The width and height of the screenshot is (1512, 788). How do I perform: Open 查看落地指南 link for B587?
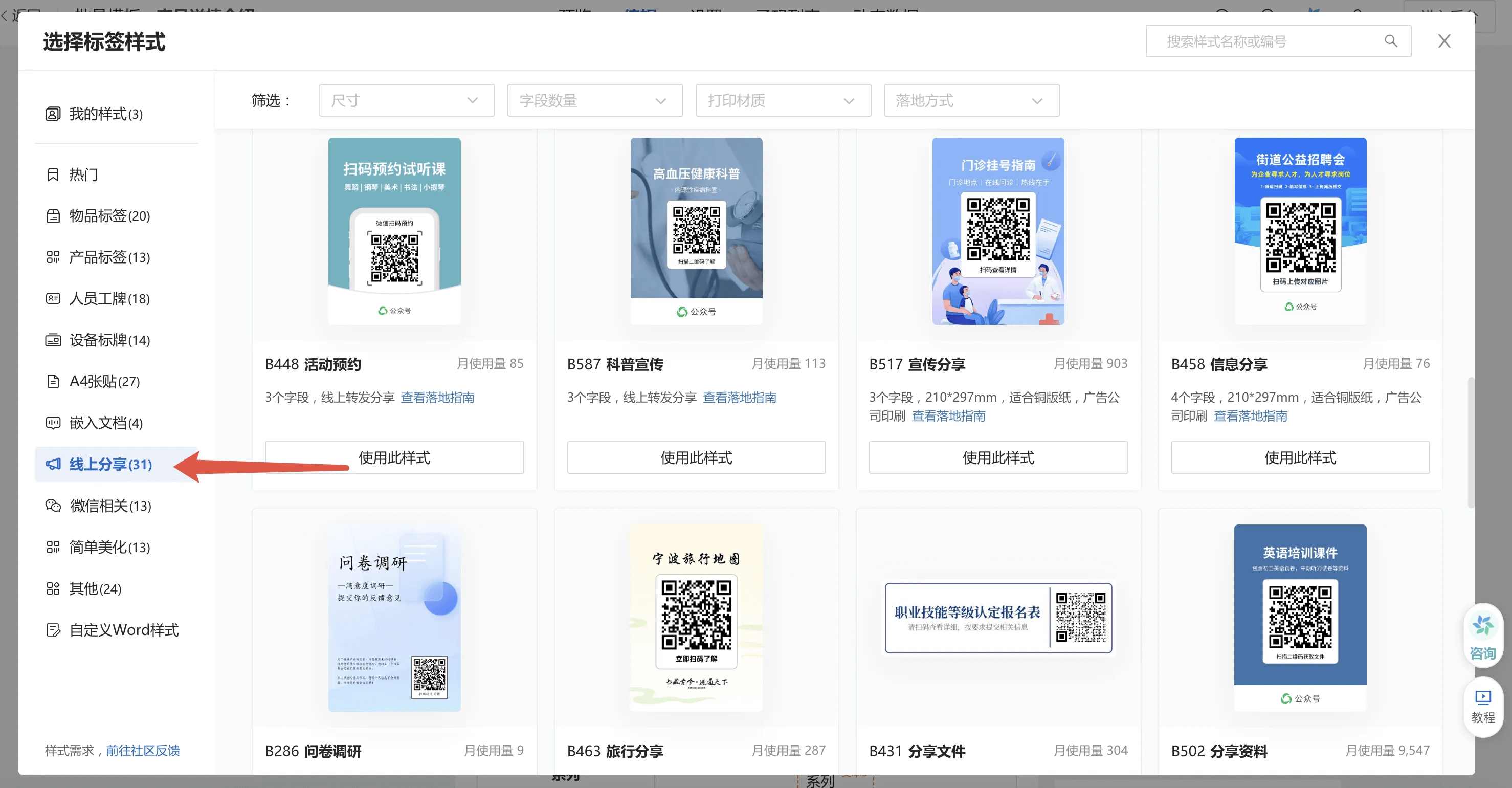click(x=740, y=398)
